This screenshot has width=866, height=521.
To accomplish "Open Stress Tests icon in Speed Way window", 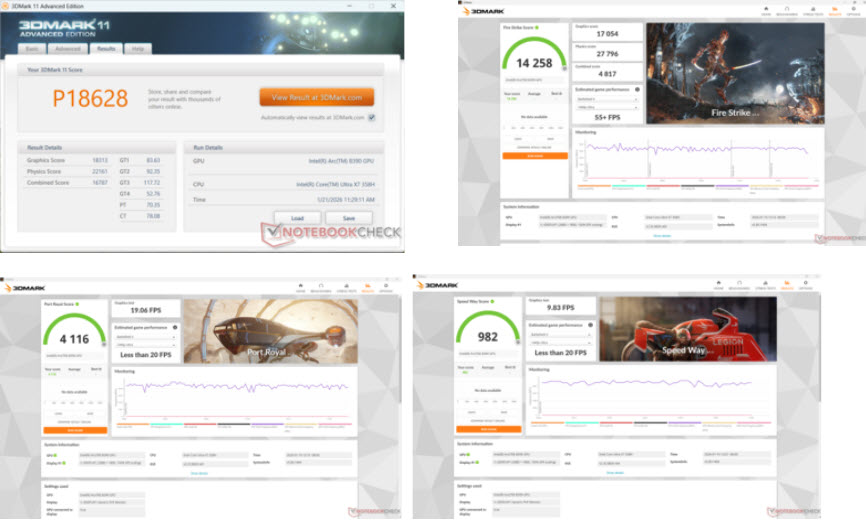I will [x=765, y=285].
